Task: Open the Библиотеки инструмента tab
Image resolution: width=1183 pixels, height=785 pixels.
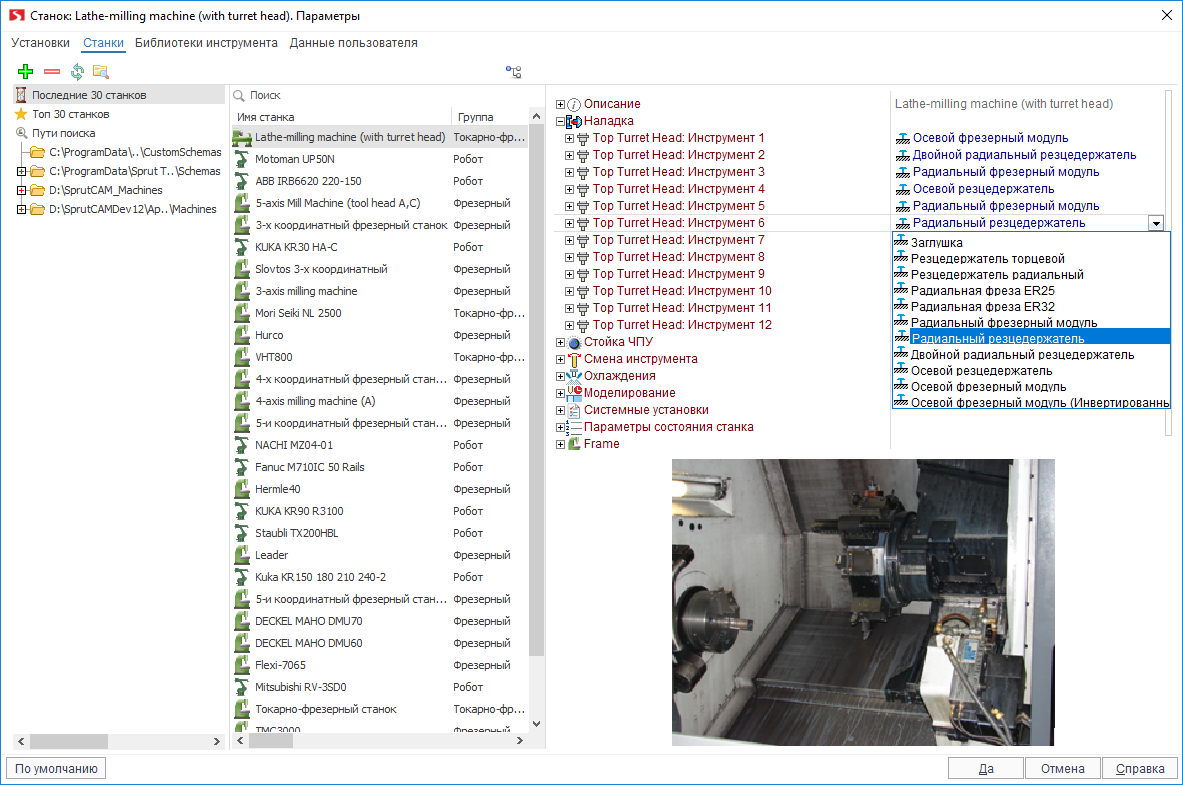Action: (x=206, y=43)
